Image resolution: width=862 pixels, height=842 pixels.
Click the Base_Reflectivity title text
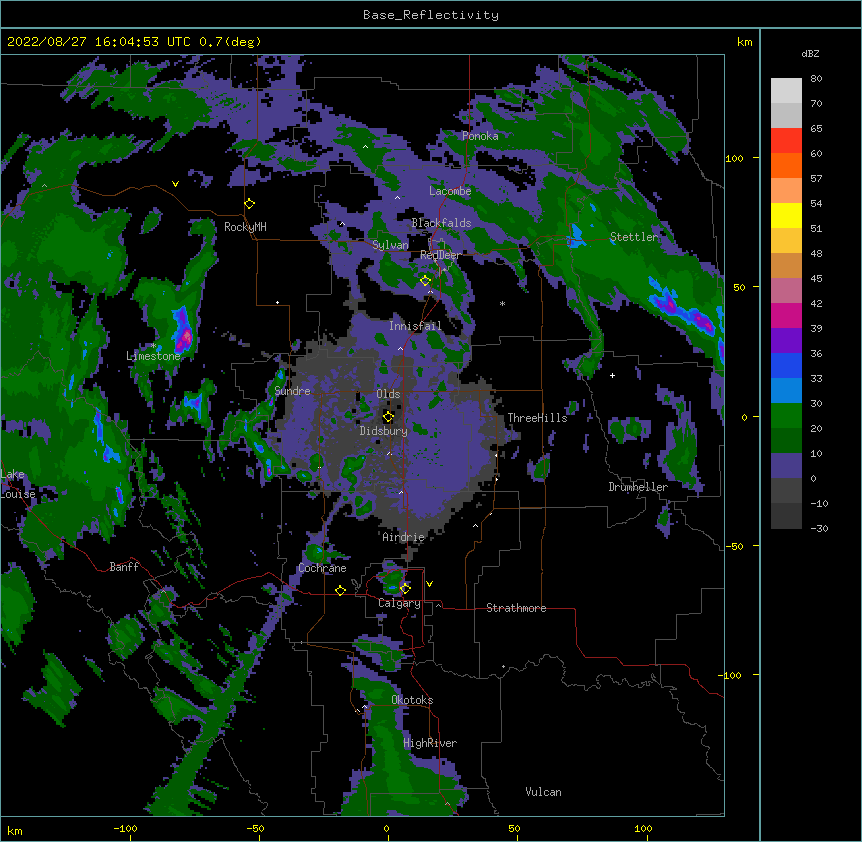[431, 15]
